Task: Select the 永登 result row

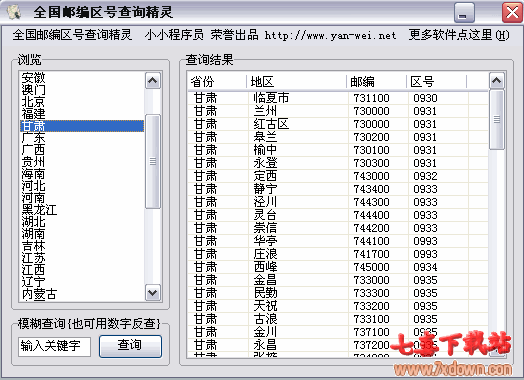Action: tap(338, 163)
